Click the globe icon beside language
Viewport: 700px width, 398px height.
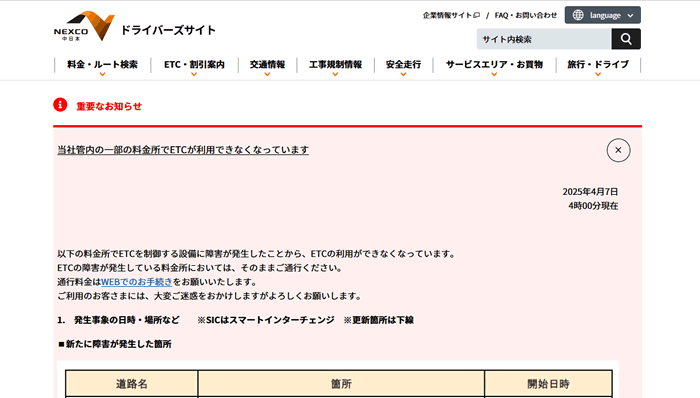(578, 15)
